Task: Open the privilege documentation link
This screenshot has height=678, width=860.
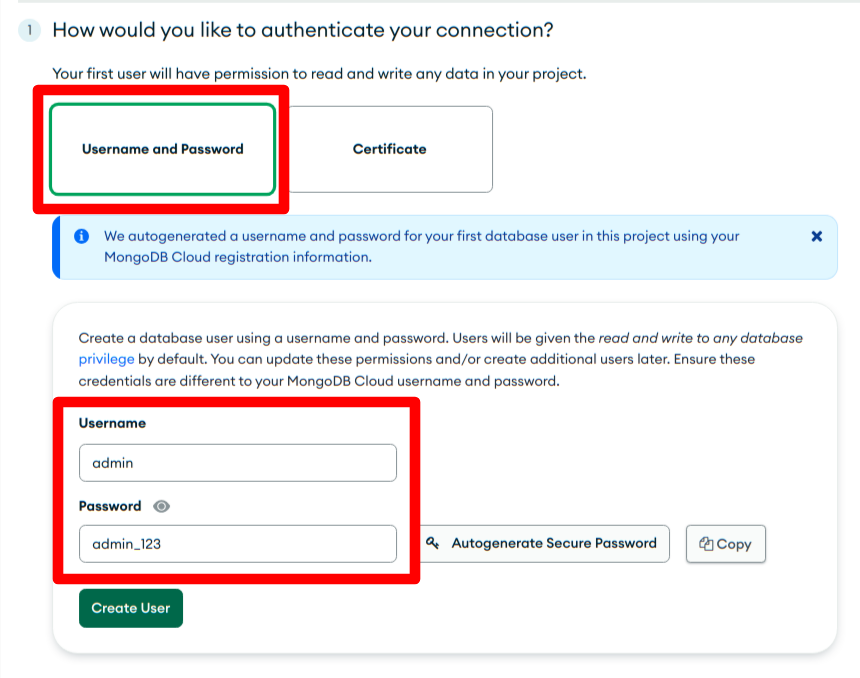Action: tap(106, 359)
